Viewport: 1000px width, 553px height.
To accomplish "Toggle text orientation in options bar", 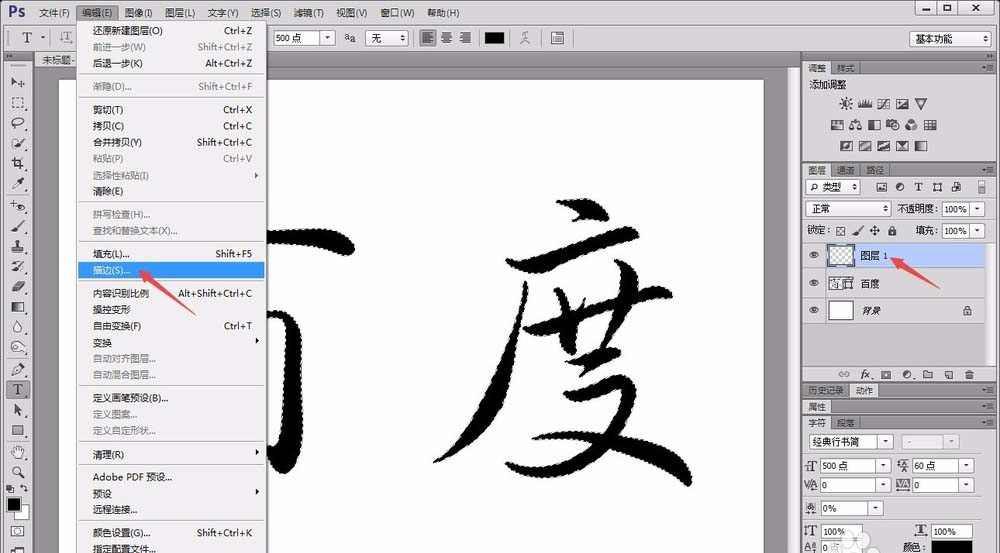I will [66, 38].
